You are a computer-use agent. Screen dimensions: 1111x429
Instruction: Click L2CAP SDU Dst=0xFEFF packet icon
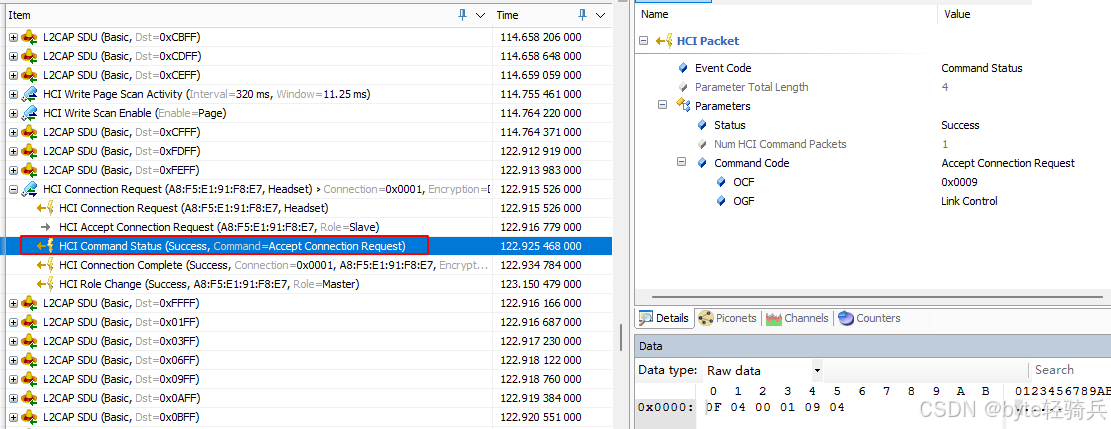pos(29,170)
